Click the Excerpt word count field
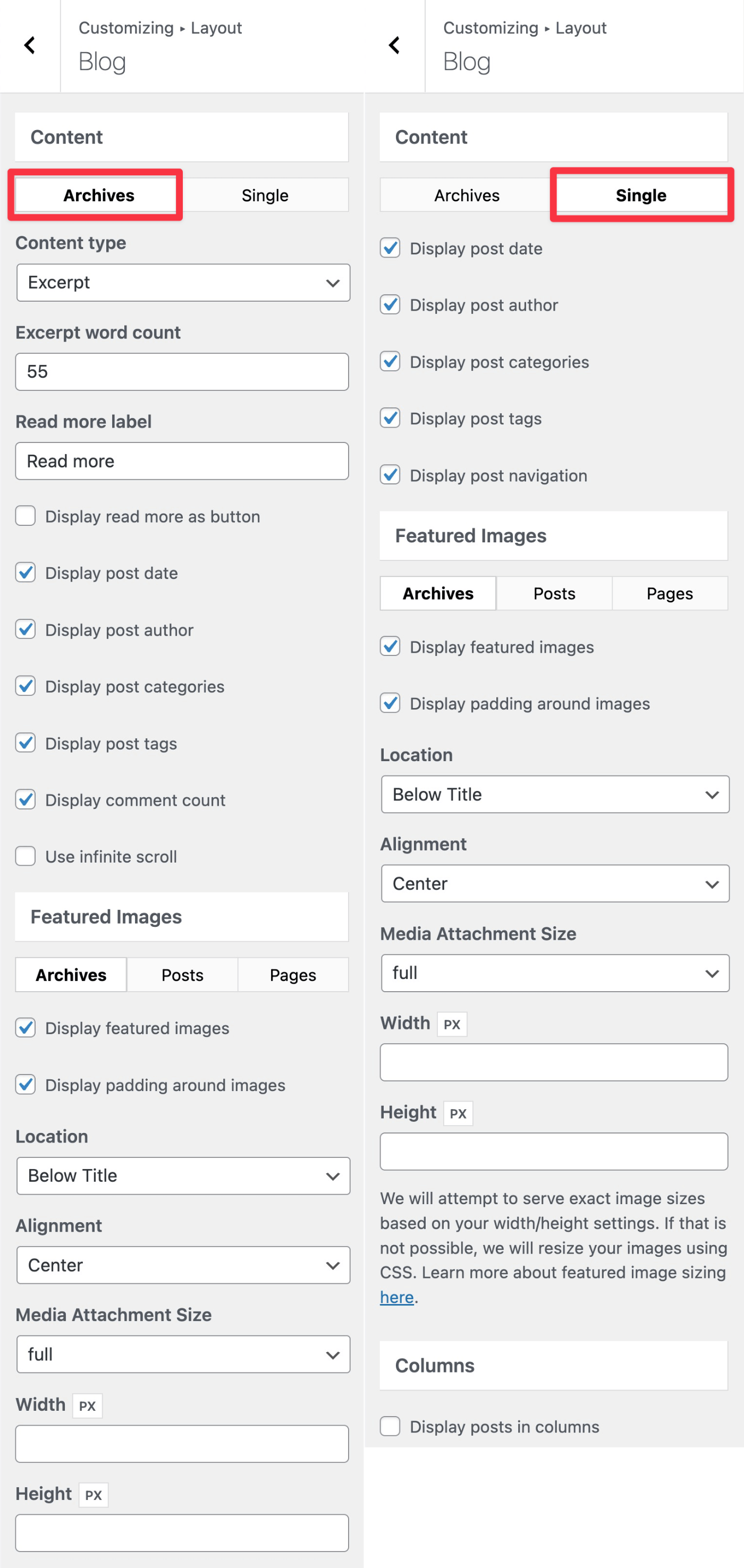 click(182, 372)
